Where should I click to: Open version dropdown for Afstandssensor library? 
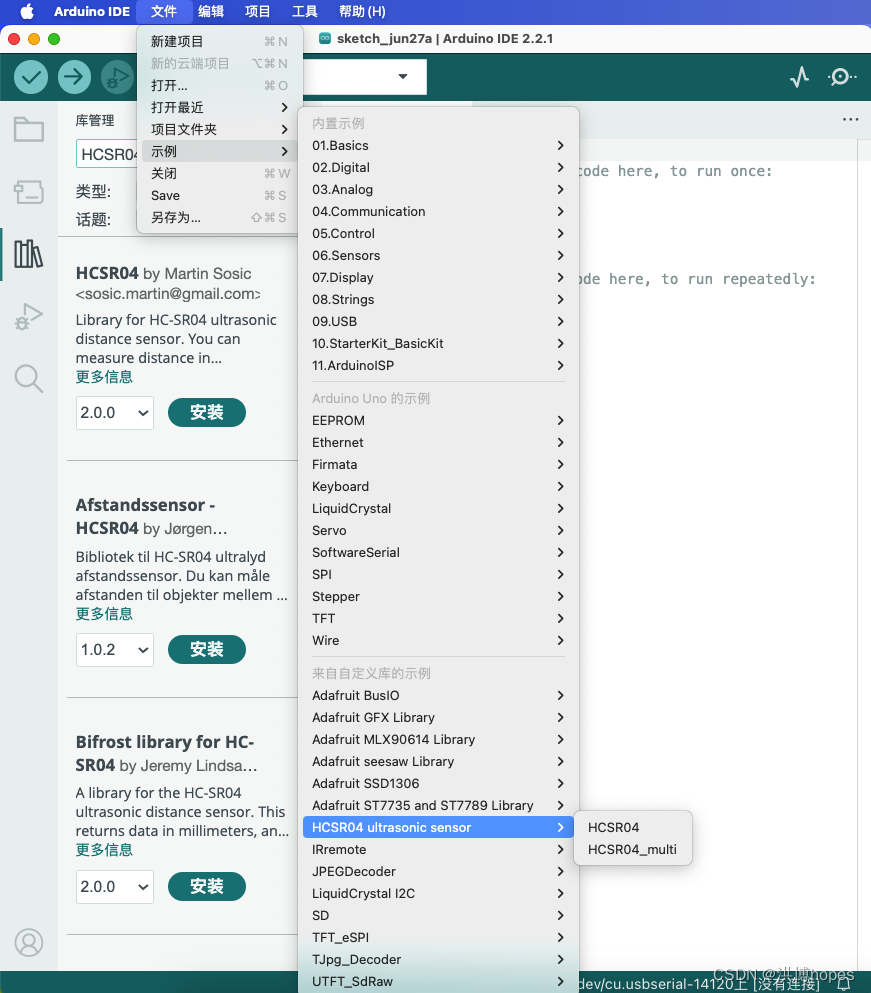(115, 650)
